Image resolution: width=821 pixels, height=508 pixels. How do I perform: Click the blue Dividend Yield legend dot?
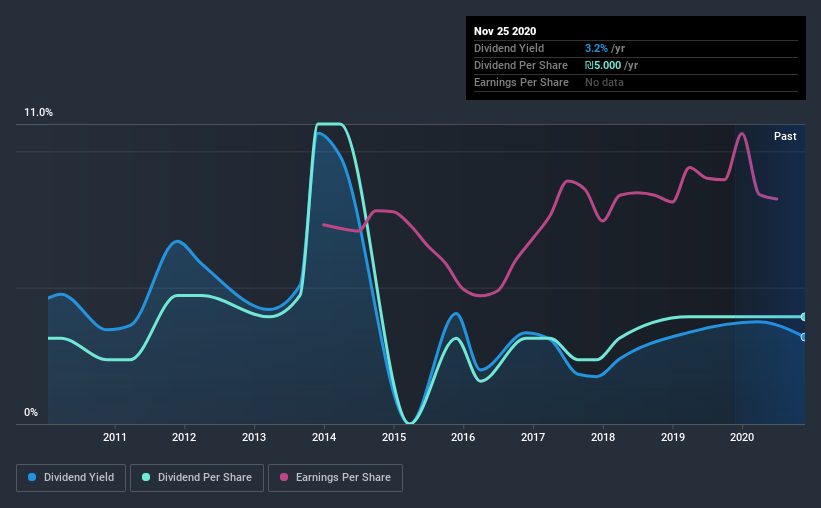click(32, 477)
